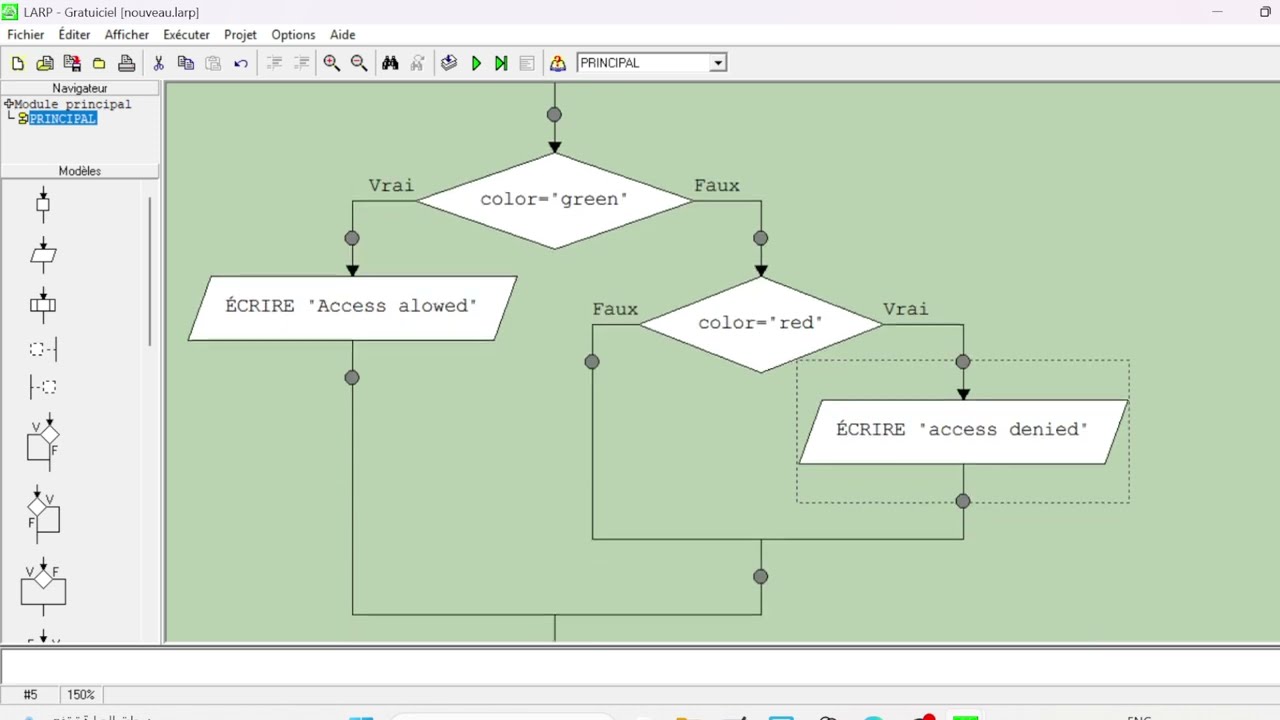Viewport: 1280px width, 720px height.
Task: Click the compile project icon
Action: point(449,63)
